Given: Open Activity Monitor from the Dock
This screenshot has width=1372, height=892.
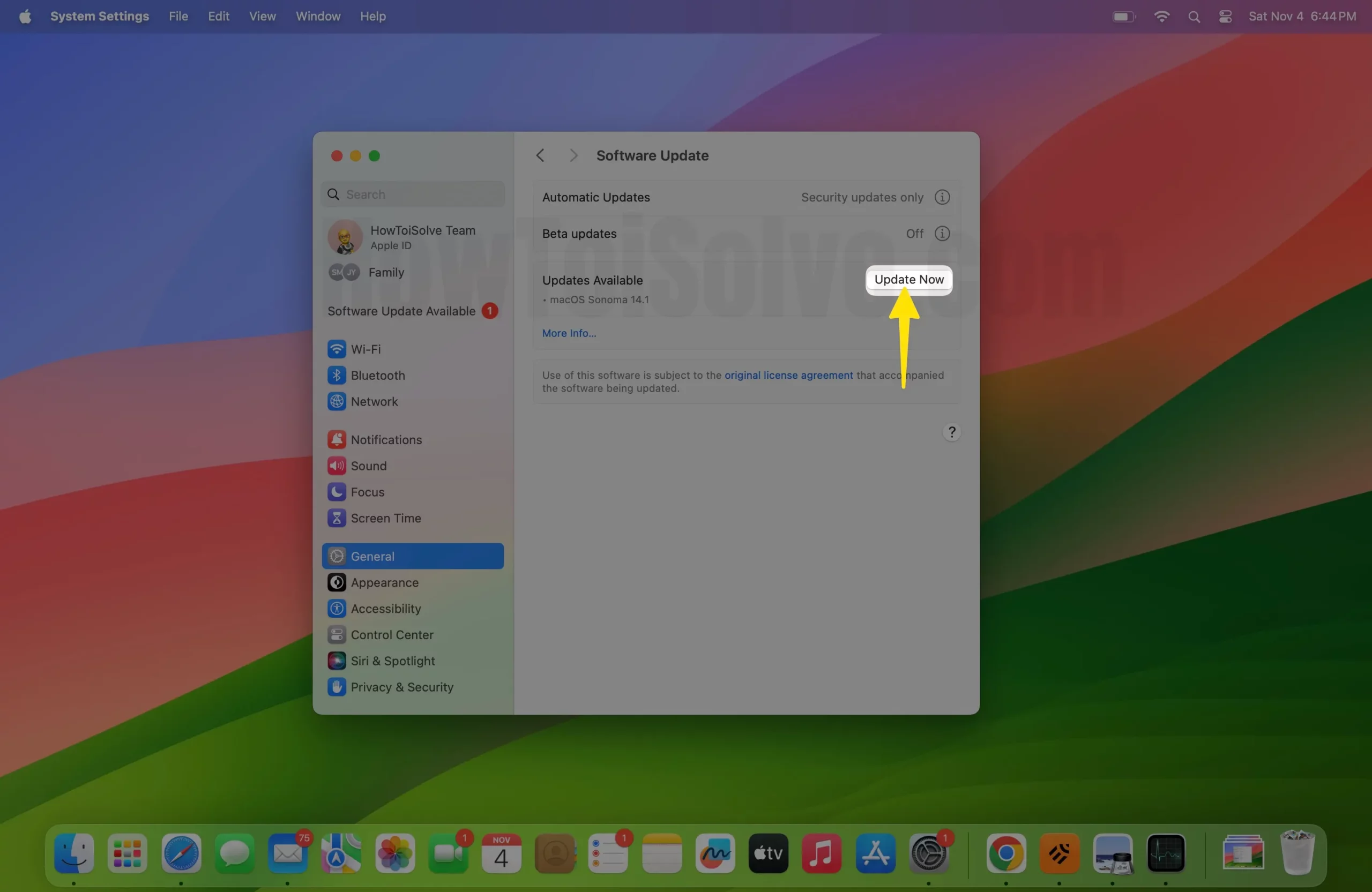Looking at the screenshot, I should coord(1166,853).
